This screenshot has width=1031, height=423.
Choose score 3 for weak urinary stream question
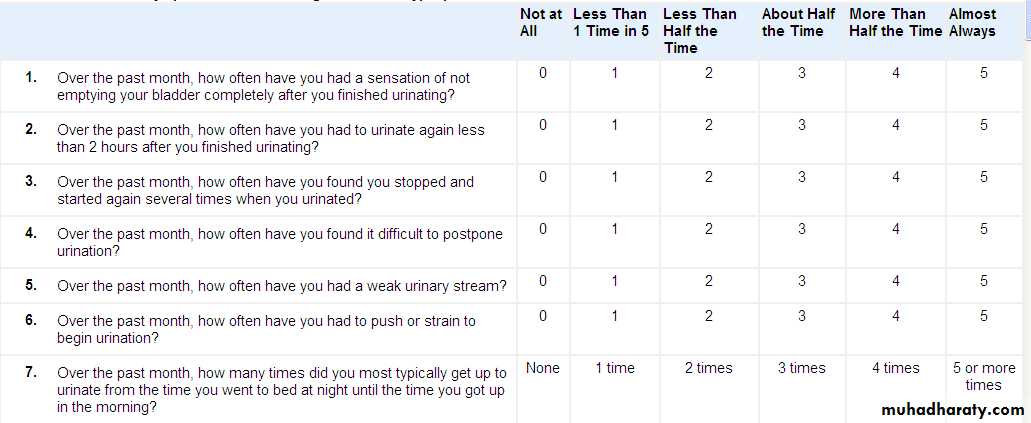pos(801,281)
